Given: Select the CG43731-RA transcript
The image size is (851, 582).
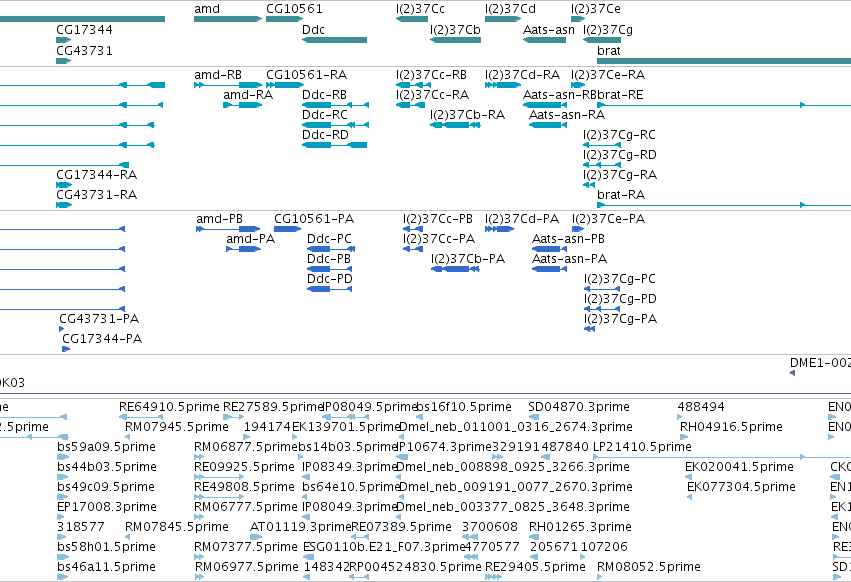Looking at the screenshot, I should pos(64,205).
